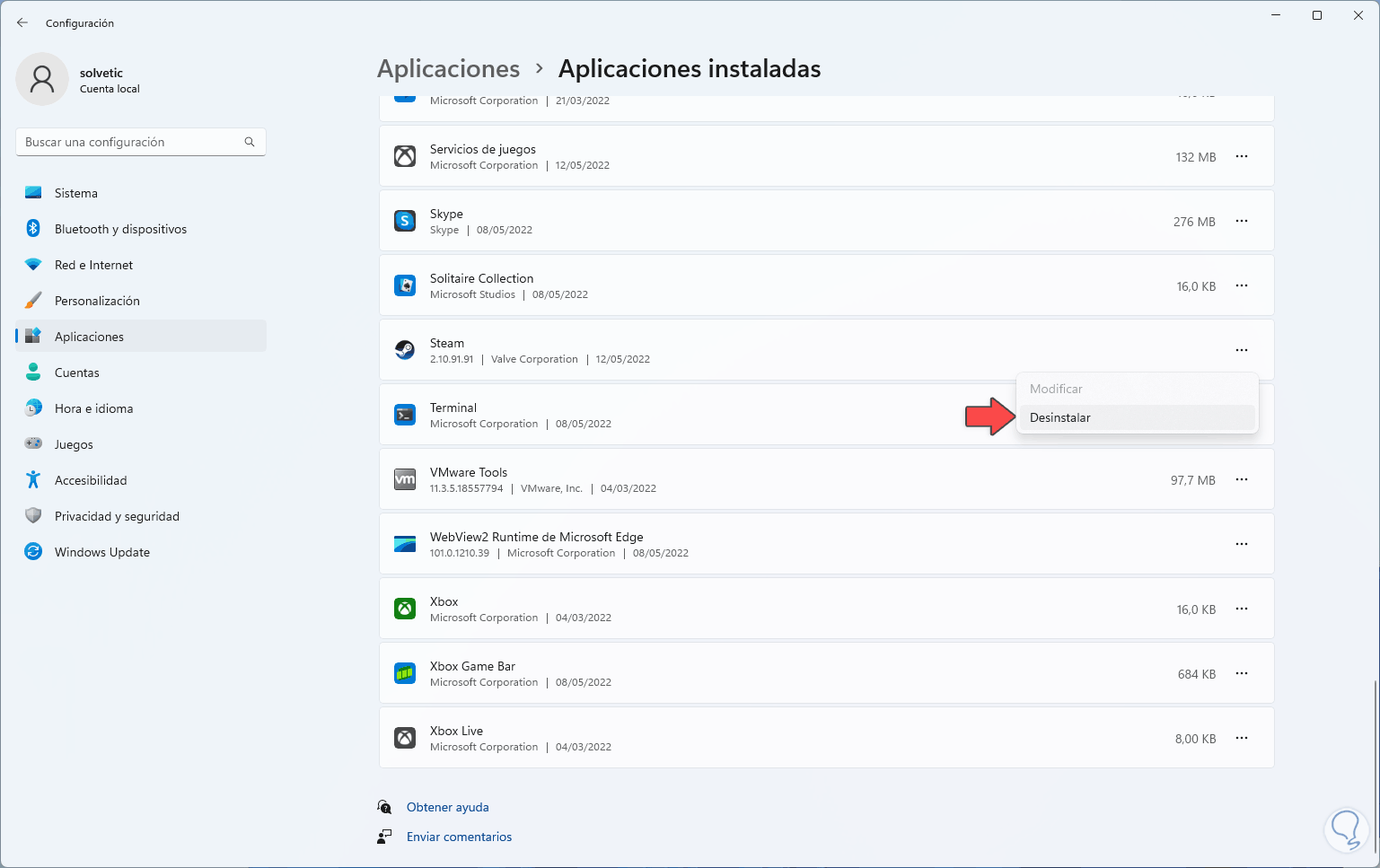Click the Skype app icon

point(405,221)
